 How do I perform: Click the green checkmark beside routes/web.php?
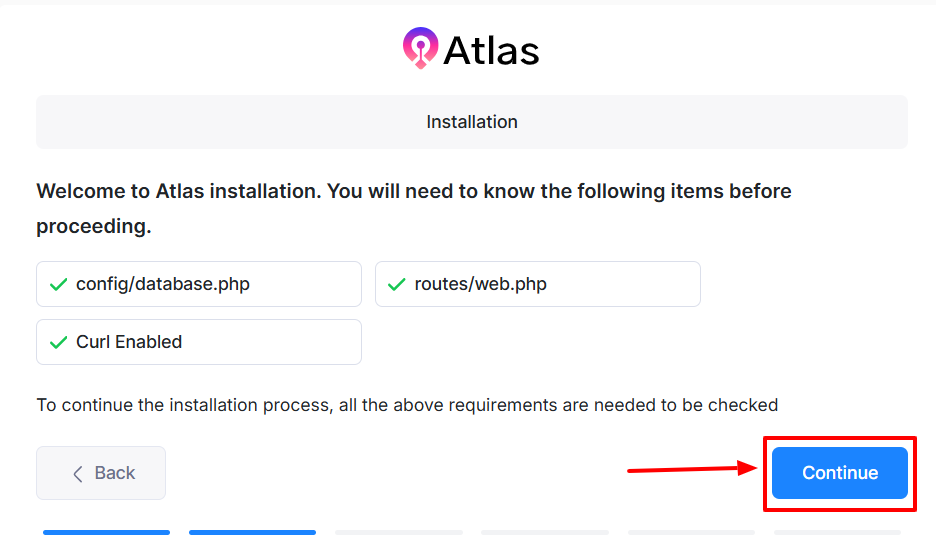tap(397, 285)
